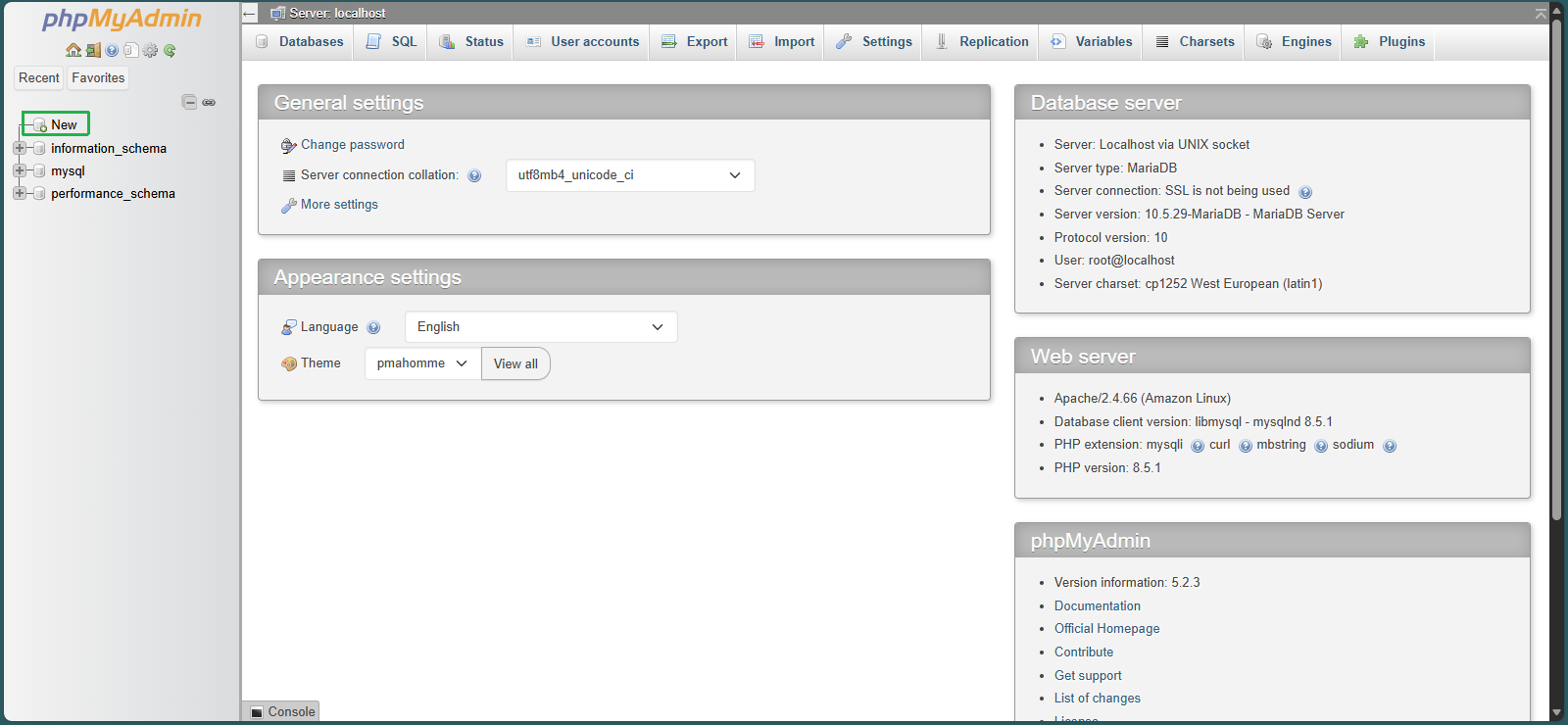Image resolution: width=1568 pixels, height=725 pixels.
Task: Open the Plugins tab
Action: 1389,42
